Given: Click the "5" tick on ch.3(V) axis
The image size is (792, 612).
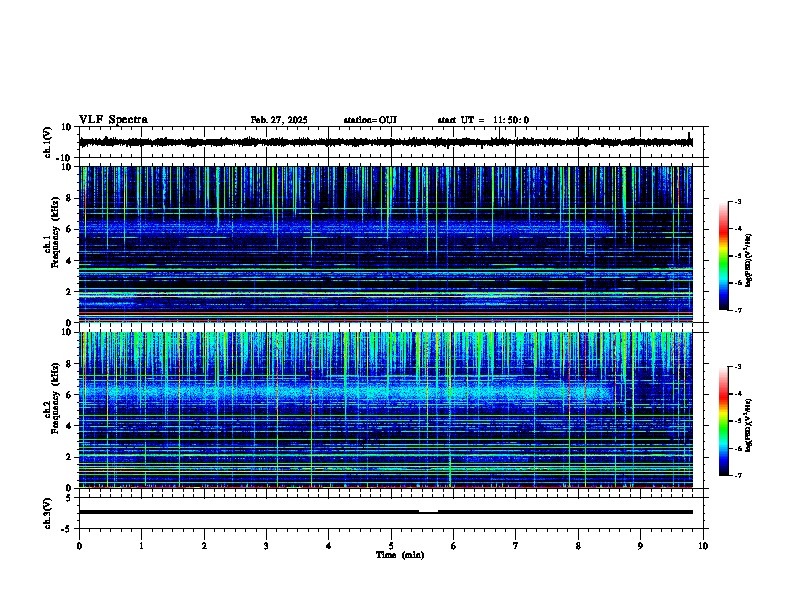Looking at the screenshot, I should (70, 498).
